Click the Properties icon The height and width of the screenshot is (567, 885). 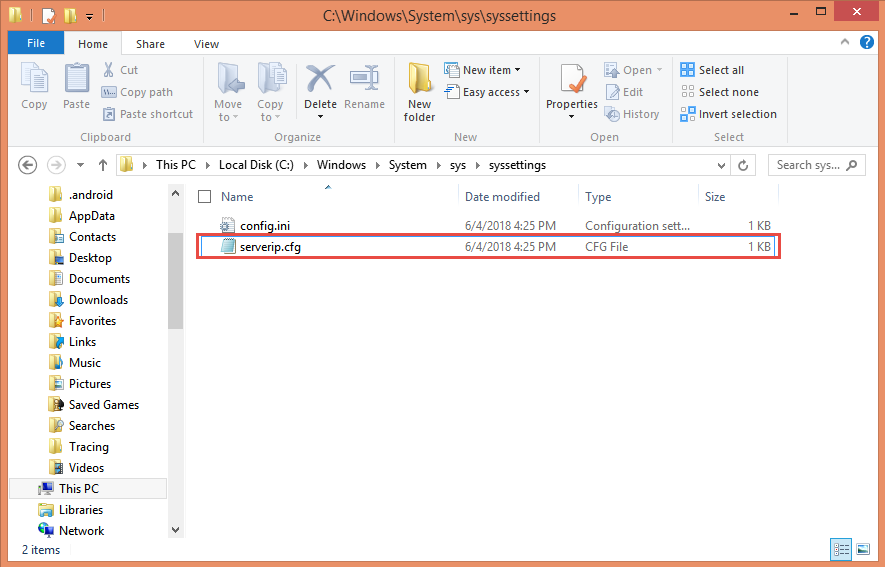572,79
